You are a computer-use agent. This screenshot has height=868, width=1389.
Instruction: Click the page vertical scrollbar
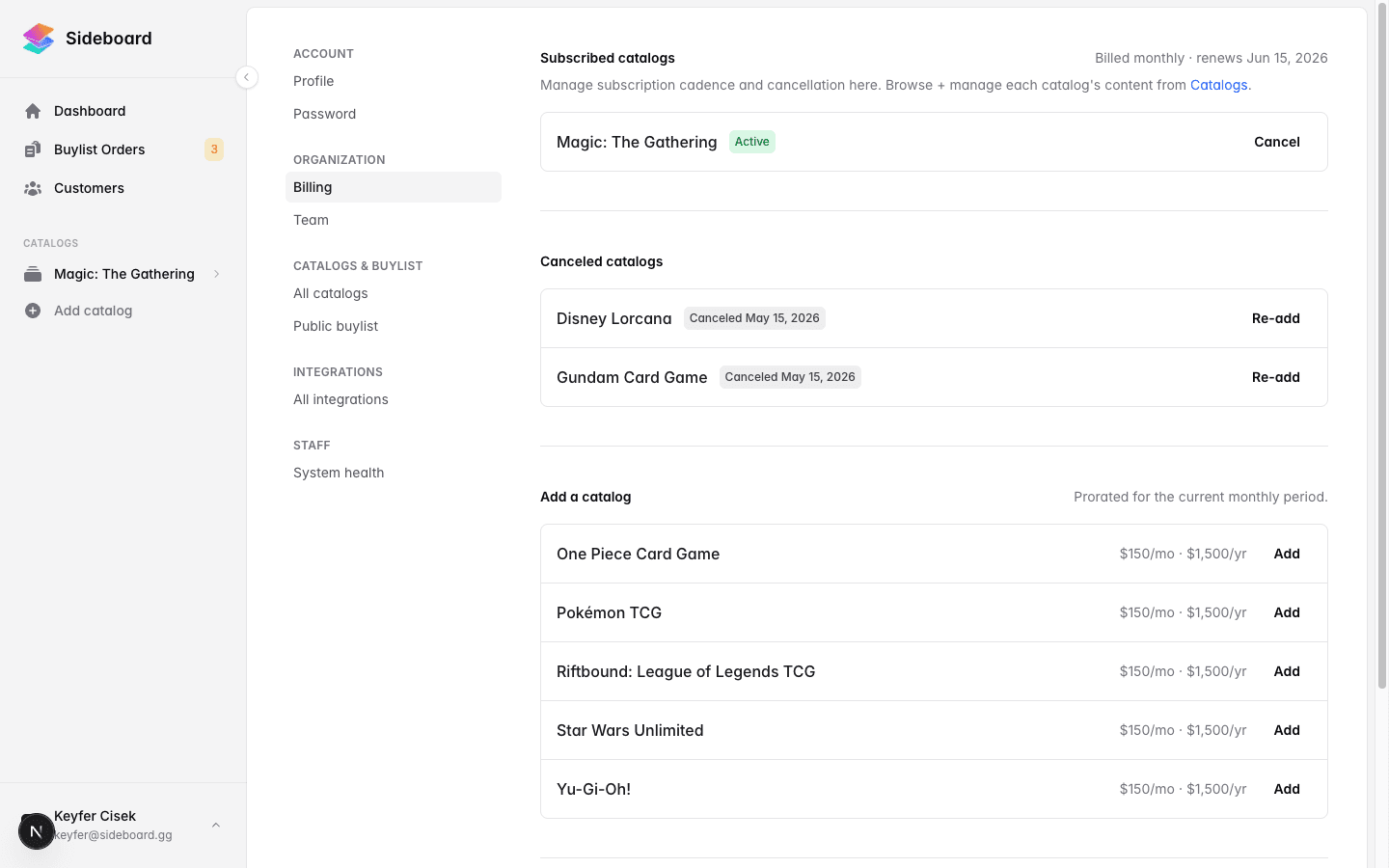coord(1382,347)
